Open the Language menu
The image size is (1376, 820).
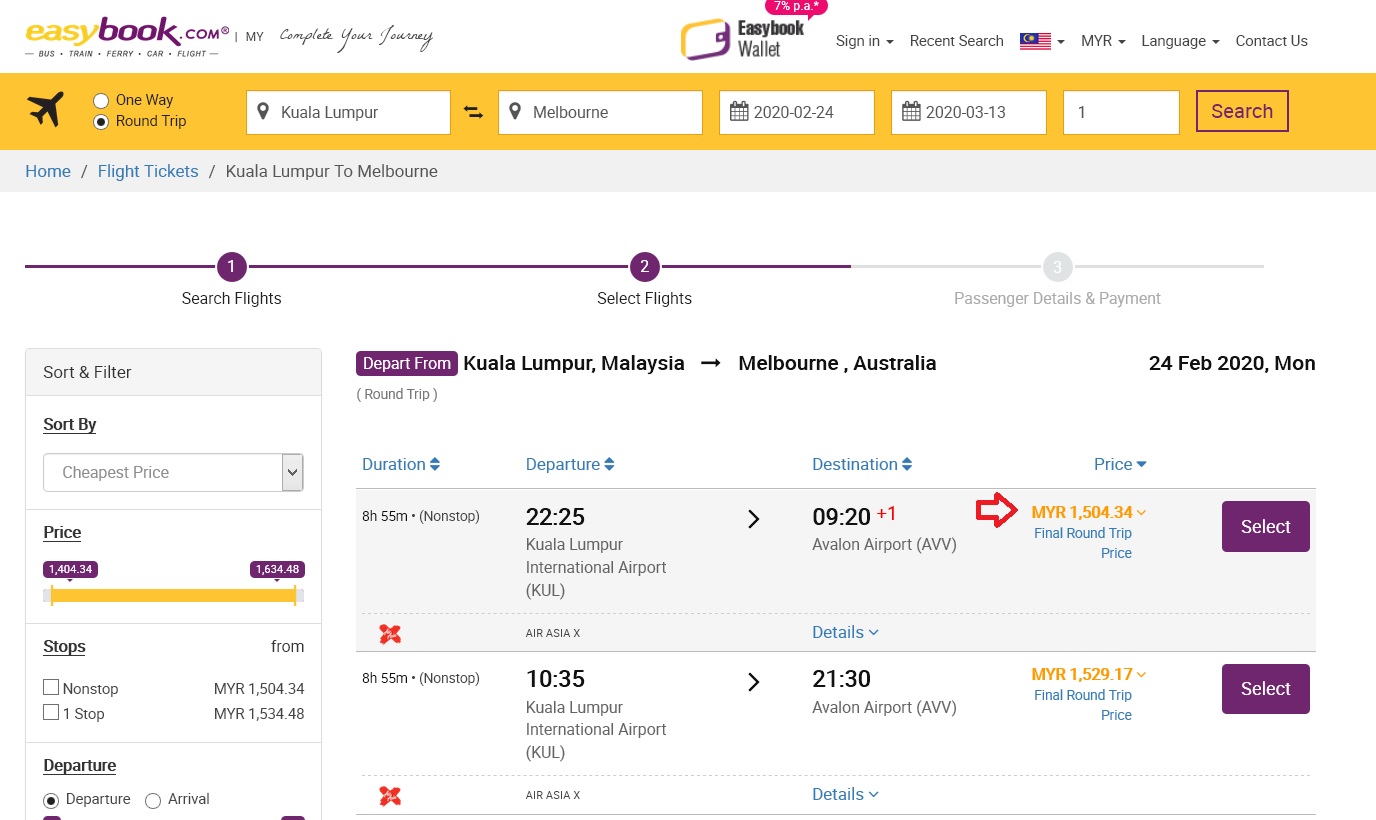pos(1180,41)
